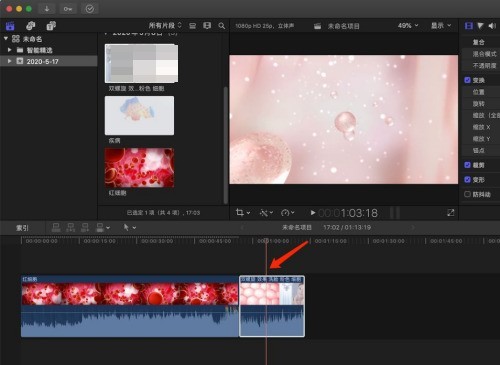Select the 2020-5-17 event row
500x365 pixels.
pos(49,61)
